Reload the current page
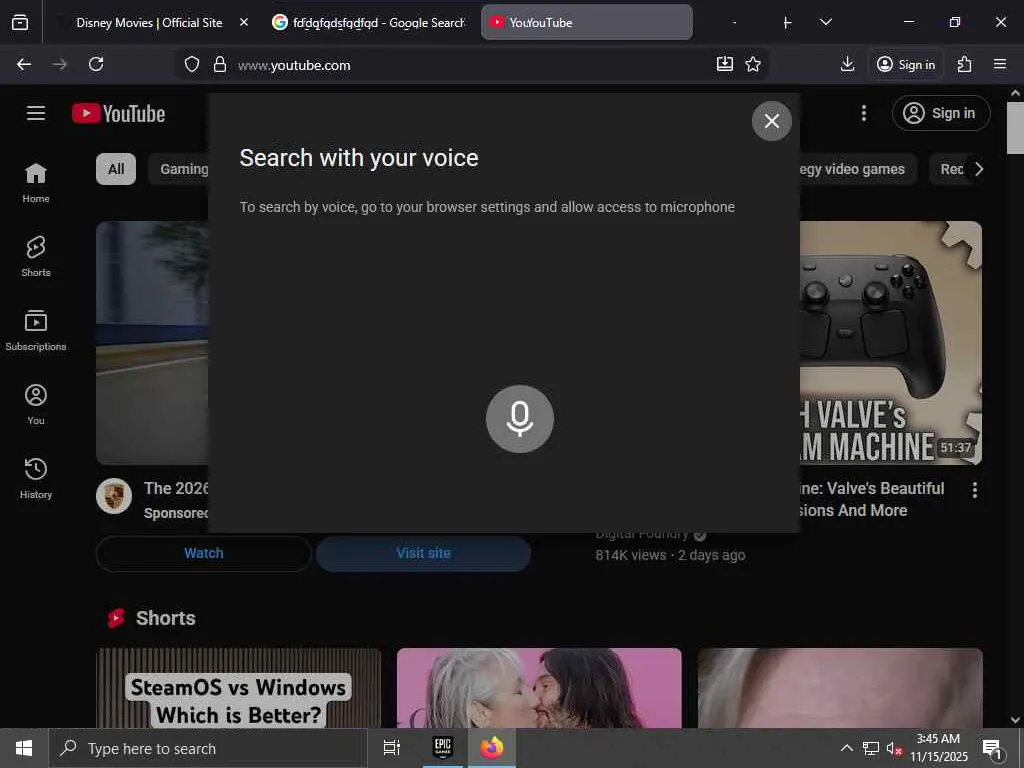Image resolution: width=1024 pixels, height=768 pixels. coord(96,64)
